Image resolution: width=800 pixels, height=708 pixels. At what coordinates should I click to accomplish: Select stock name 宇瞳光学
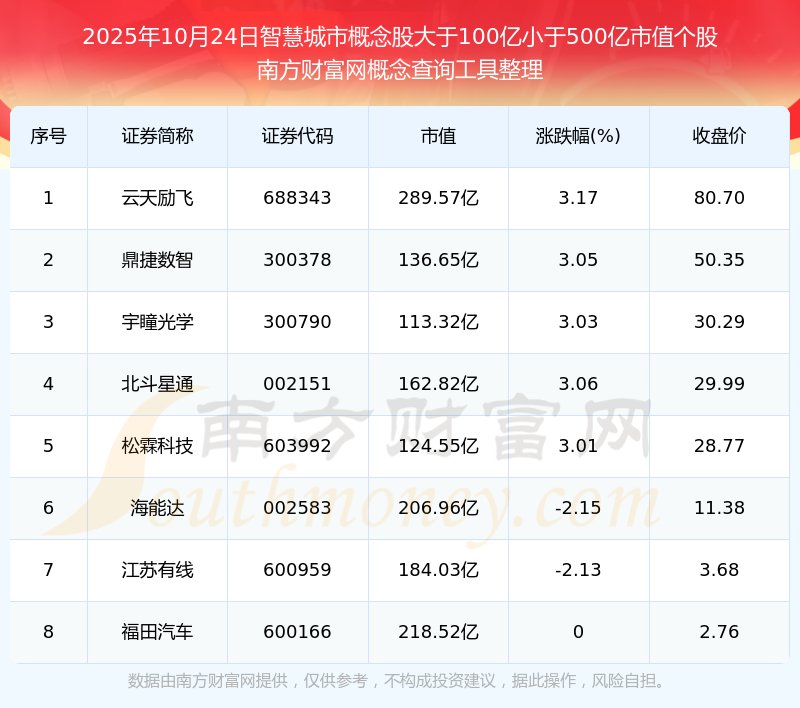(157, 322)
